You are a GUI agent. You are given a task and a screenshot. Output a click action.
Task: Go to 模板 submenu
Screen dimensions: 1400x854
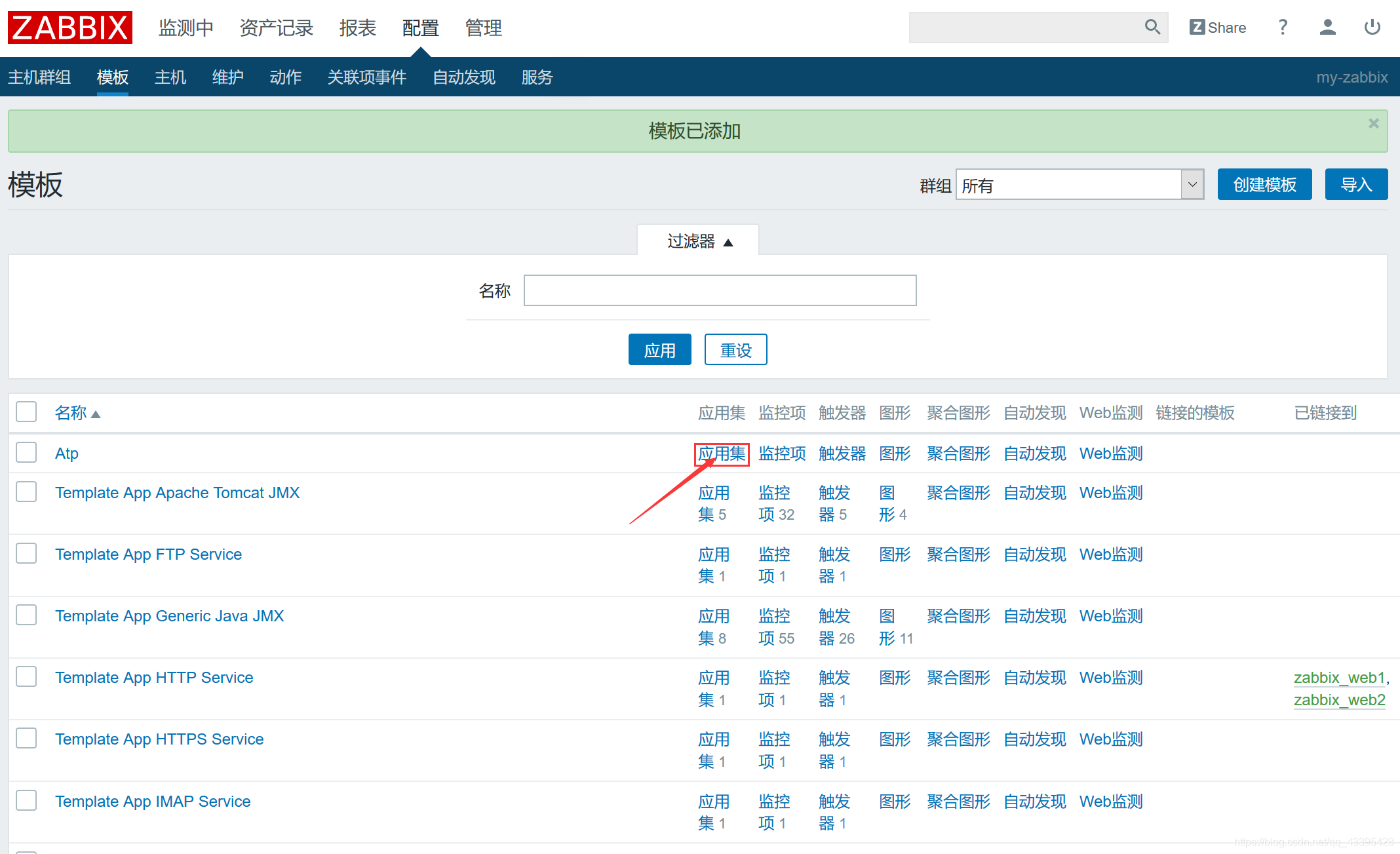click(113, 77)
